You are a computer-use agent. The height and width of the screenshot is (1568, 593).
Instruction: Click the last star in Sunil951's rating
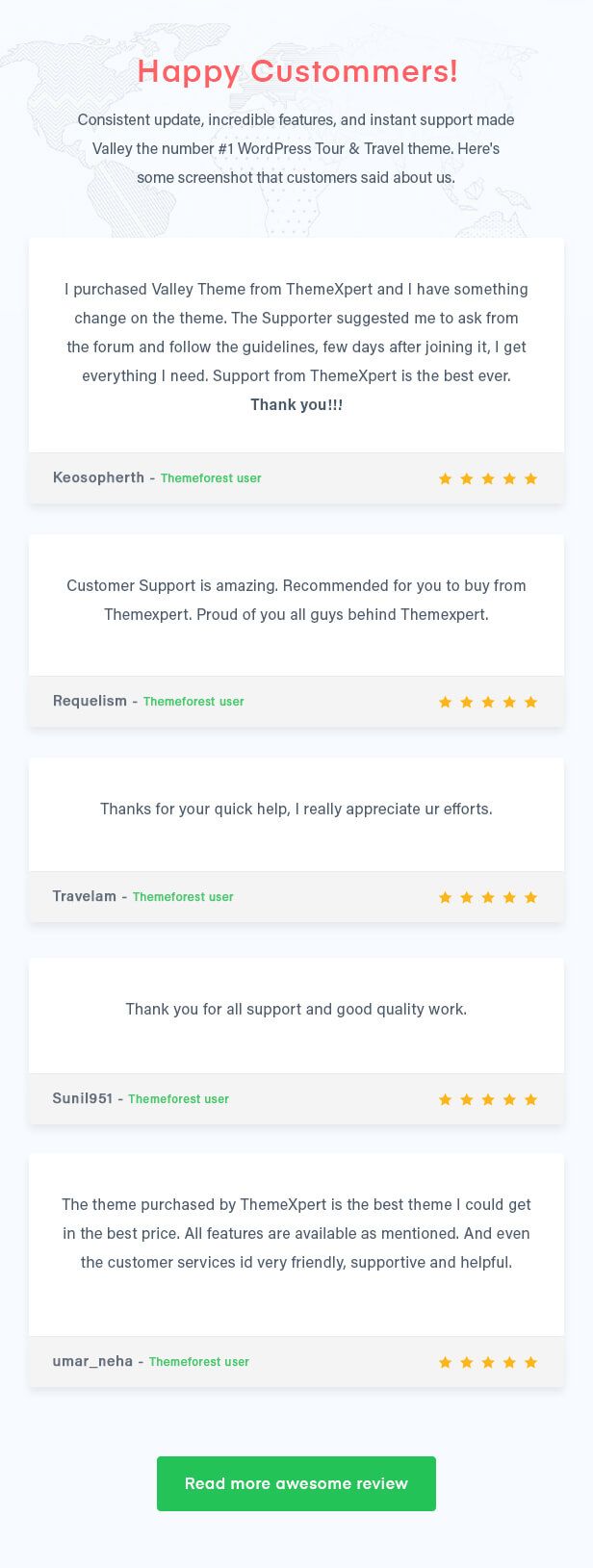pos(530,1098)
